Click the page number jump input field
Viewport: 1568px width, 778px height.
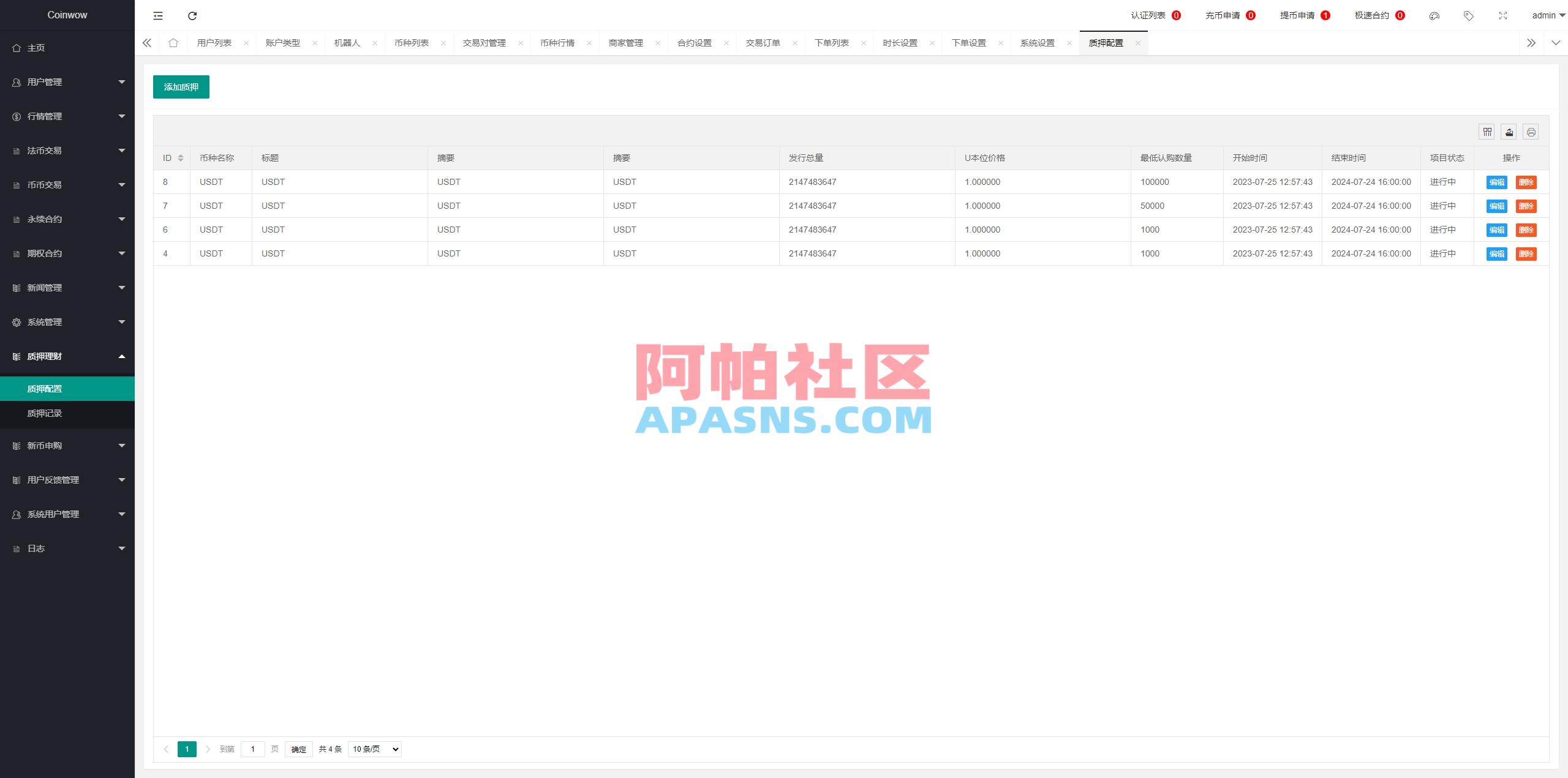tap(252, 749)
